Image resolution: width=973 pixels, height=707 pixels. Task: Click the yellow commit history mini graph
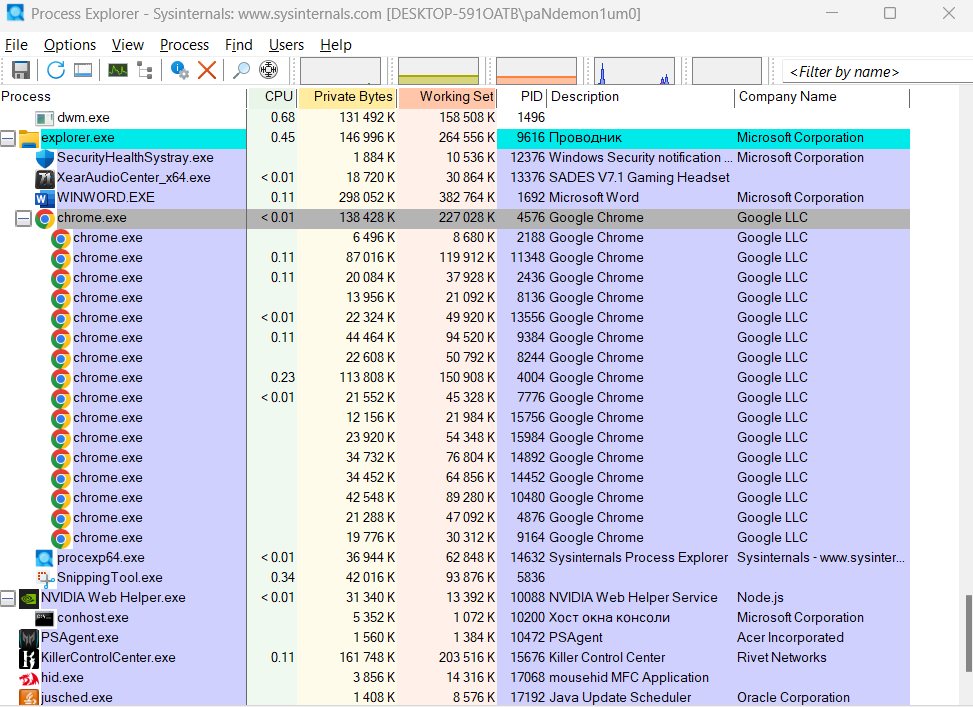[438, 71]
